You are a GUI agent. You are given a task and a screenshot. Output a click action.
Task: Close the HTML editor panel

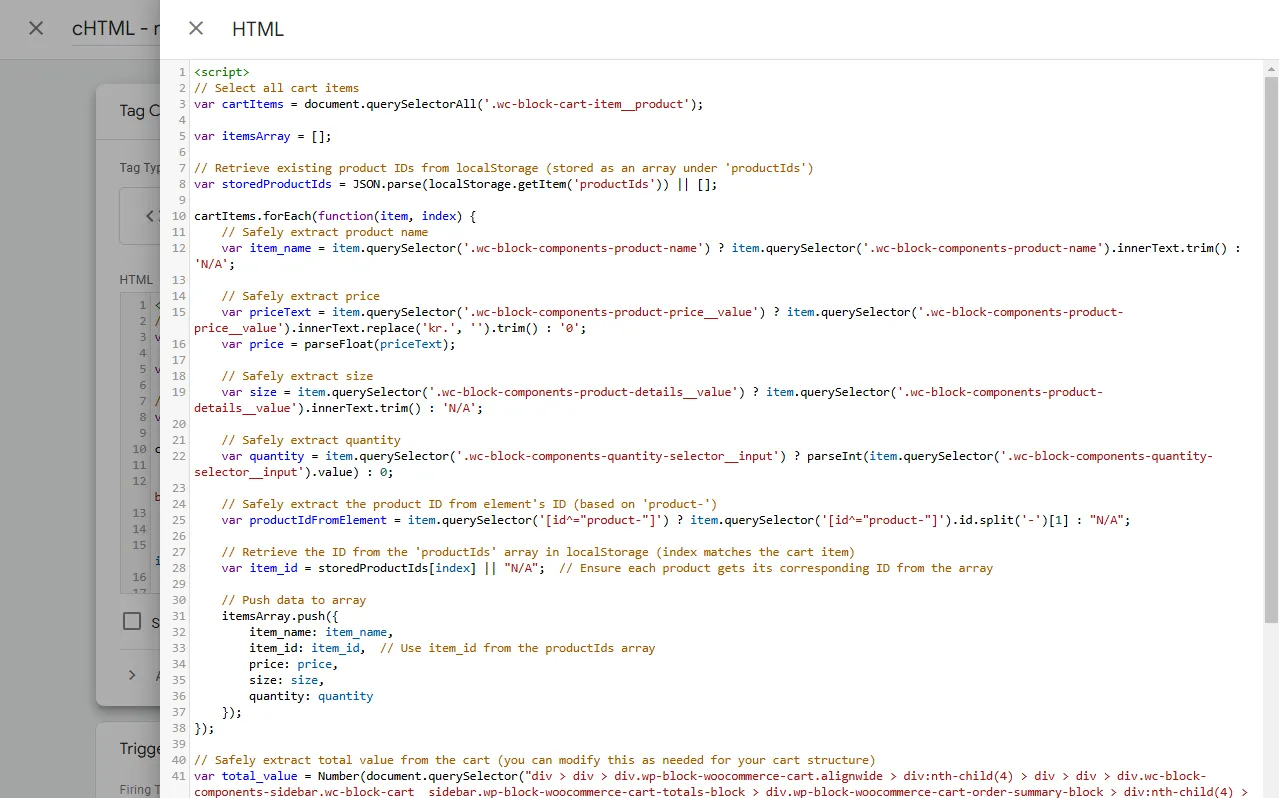pyautogui.click(x=196, y=29)
